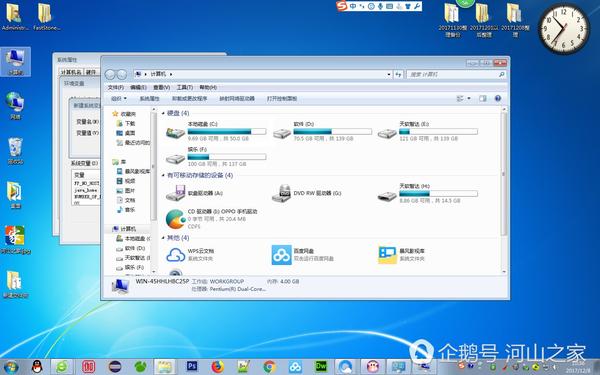The height and width of the screenshot is (375, 600).
Task: Click the search magnifier icon
Action: click(x=501, y=74)
